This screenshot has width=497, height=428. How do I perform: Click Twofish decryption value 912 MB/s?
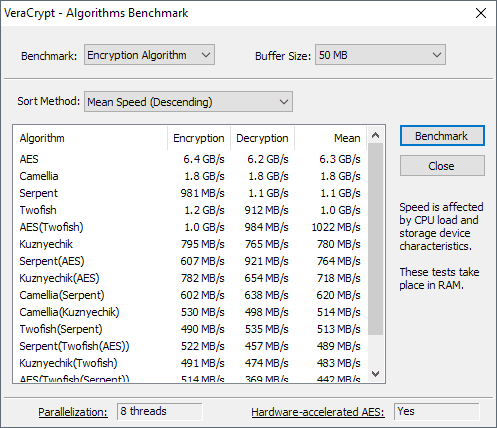point(267,210)
